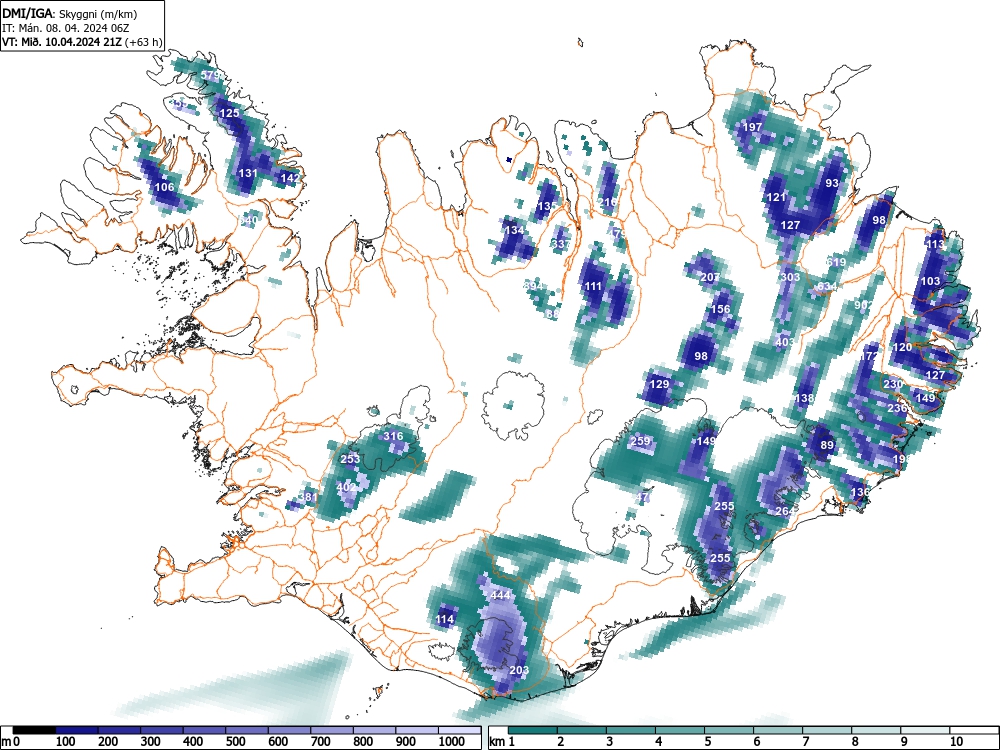Click the visibility value '316'
Image resolution: width=1000 pixels, height=750 pixels.
point(393,436)
